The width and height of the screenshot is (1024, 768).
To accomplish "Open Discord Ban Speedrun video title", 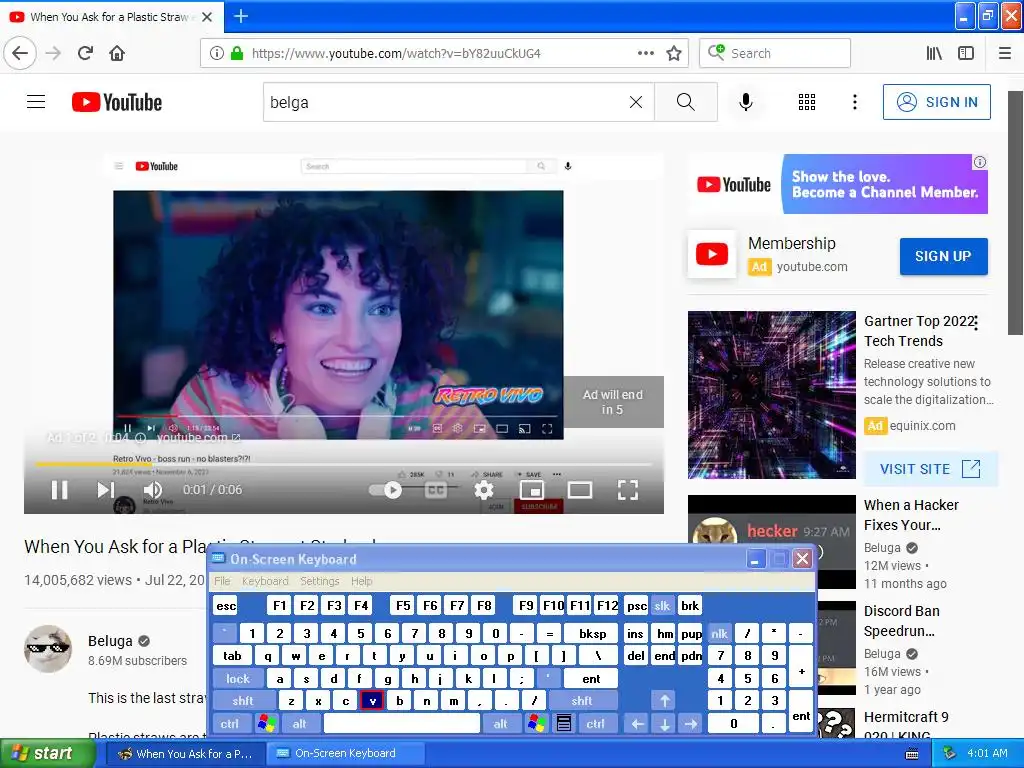I will [901, 620].
